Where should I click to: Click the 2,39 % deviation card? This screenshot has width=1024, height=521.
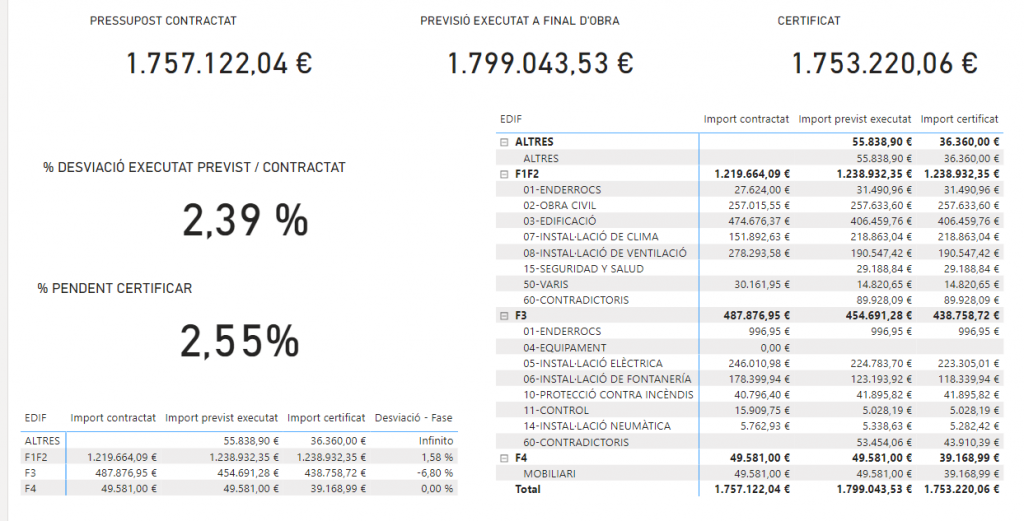(244, 220)
